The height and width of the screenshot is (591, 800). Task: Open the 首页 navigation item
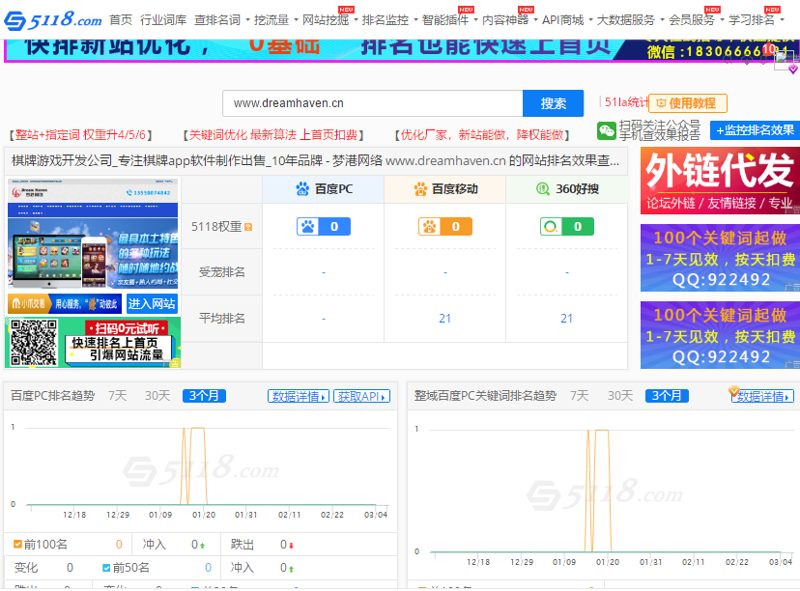[121, 20]
